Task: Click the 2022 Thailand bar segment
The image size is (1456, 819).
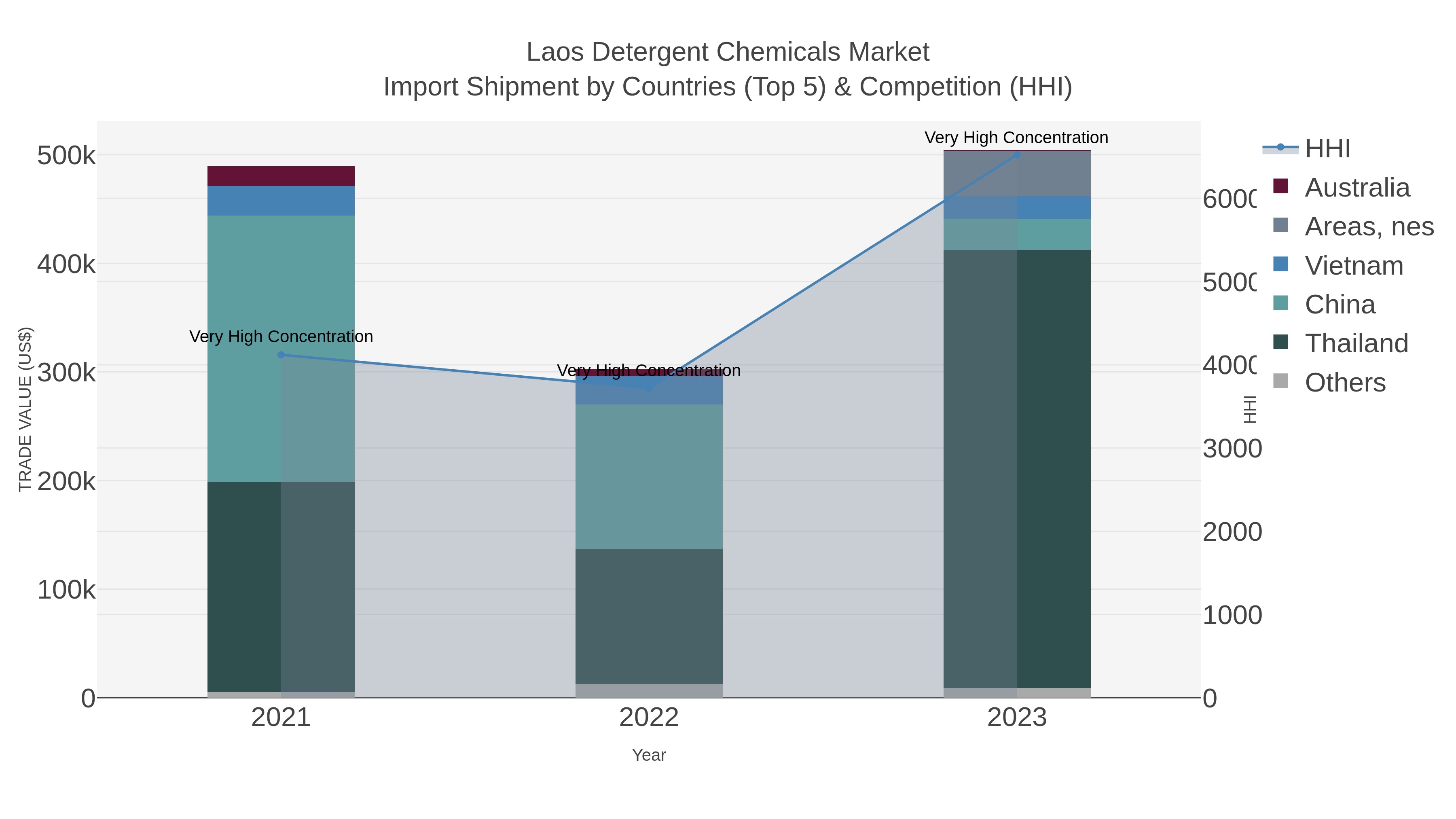Action: (x=649, y=617)
